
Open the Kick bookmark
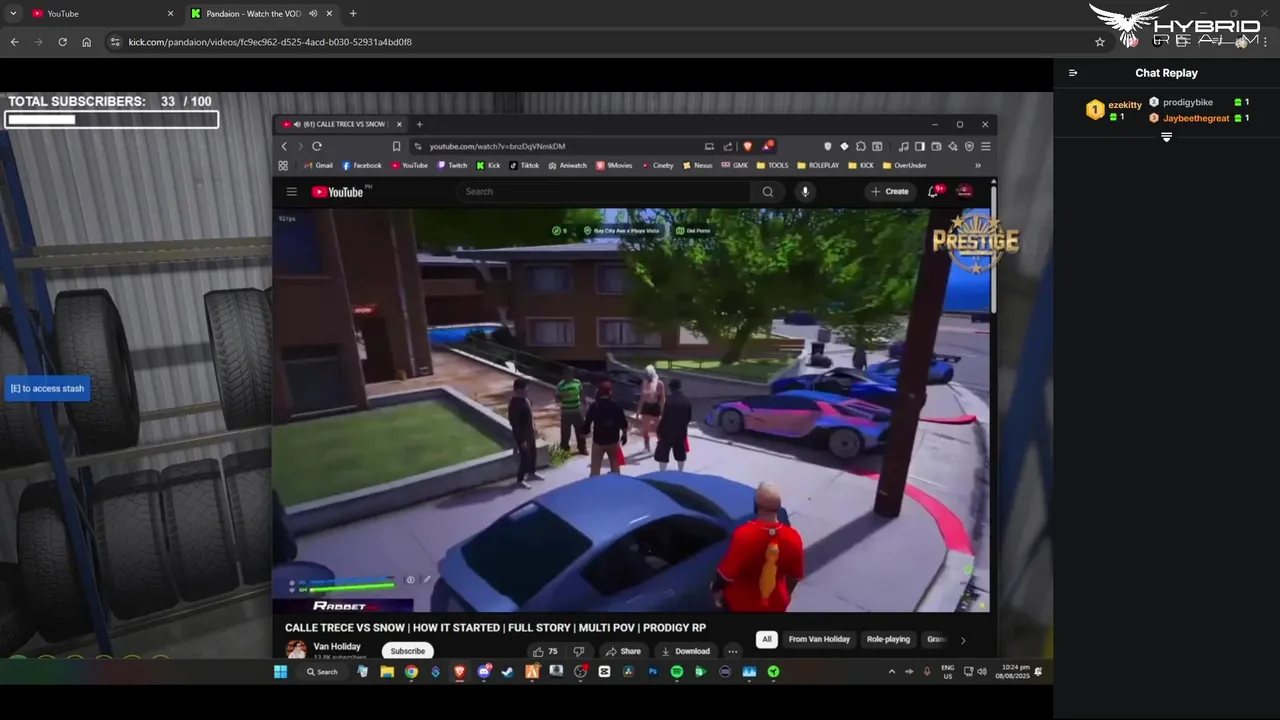(x=488, y=165)
